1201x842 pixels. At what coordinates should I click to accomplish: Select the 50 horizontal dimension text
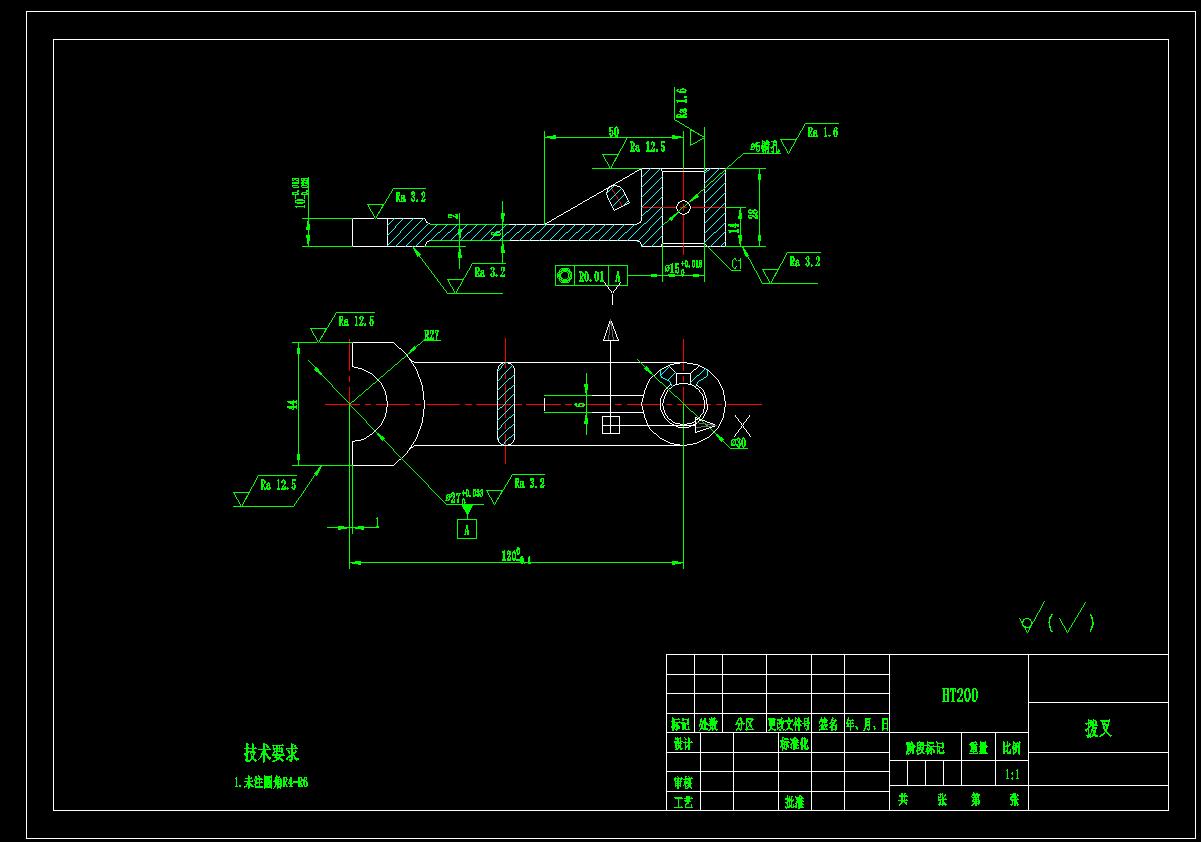[x=613, y=132]
